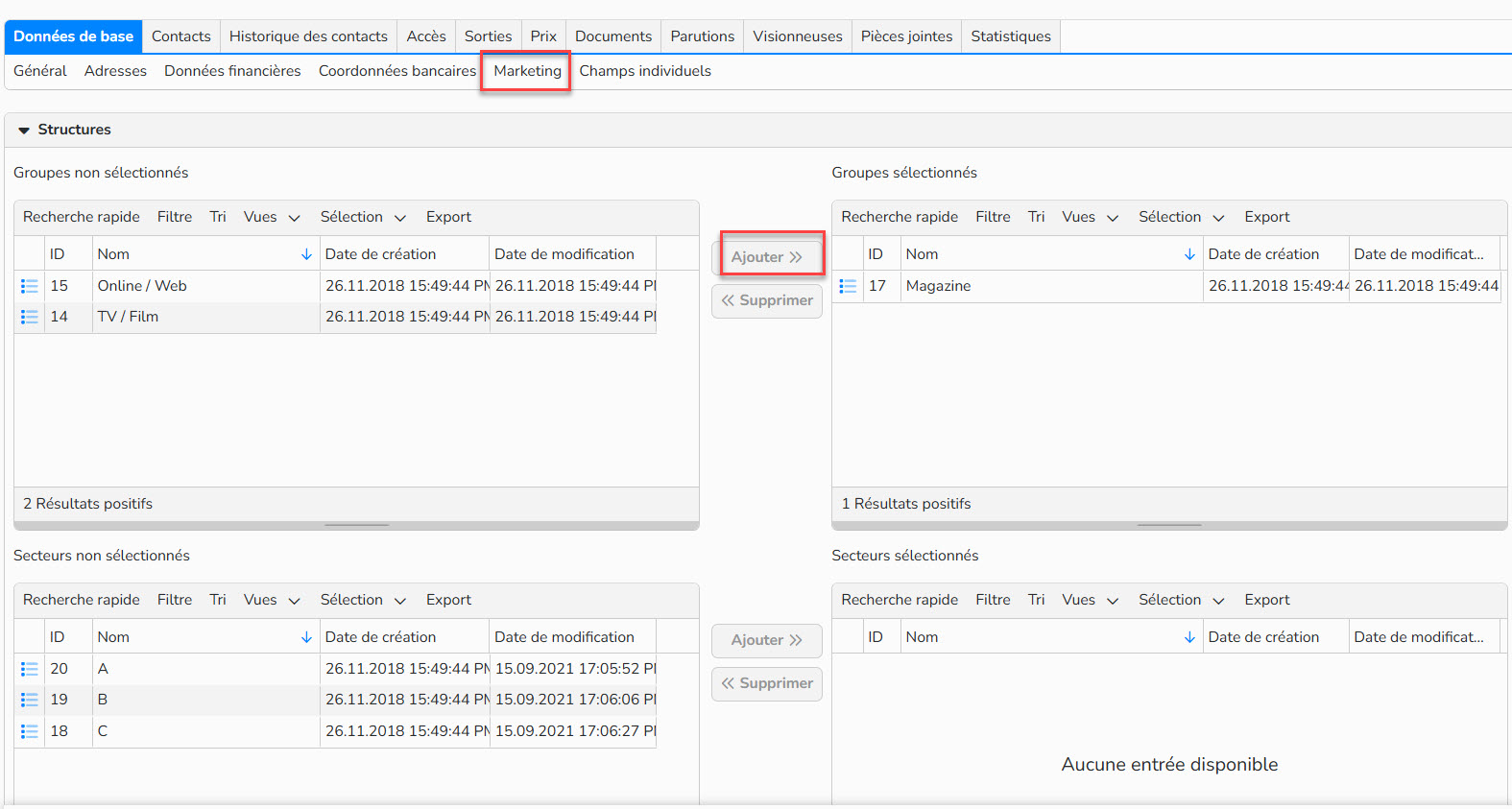Image resolution: width=1512 pixels, height=809 pixels.
Task: Click Supprimer button for sectors
Action: pos(767,683)
